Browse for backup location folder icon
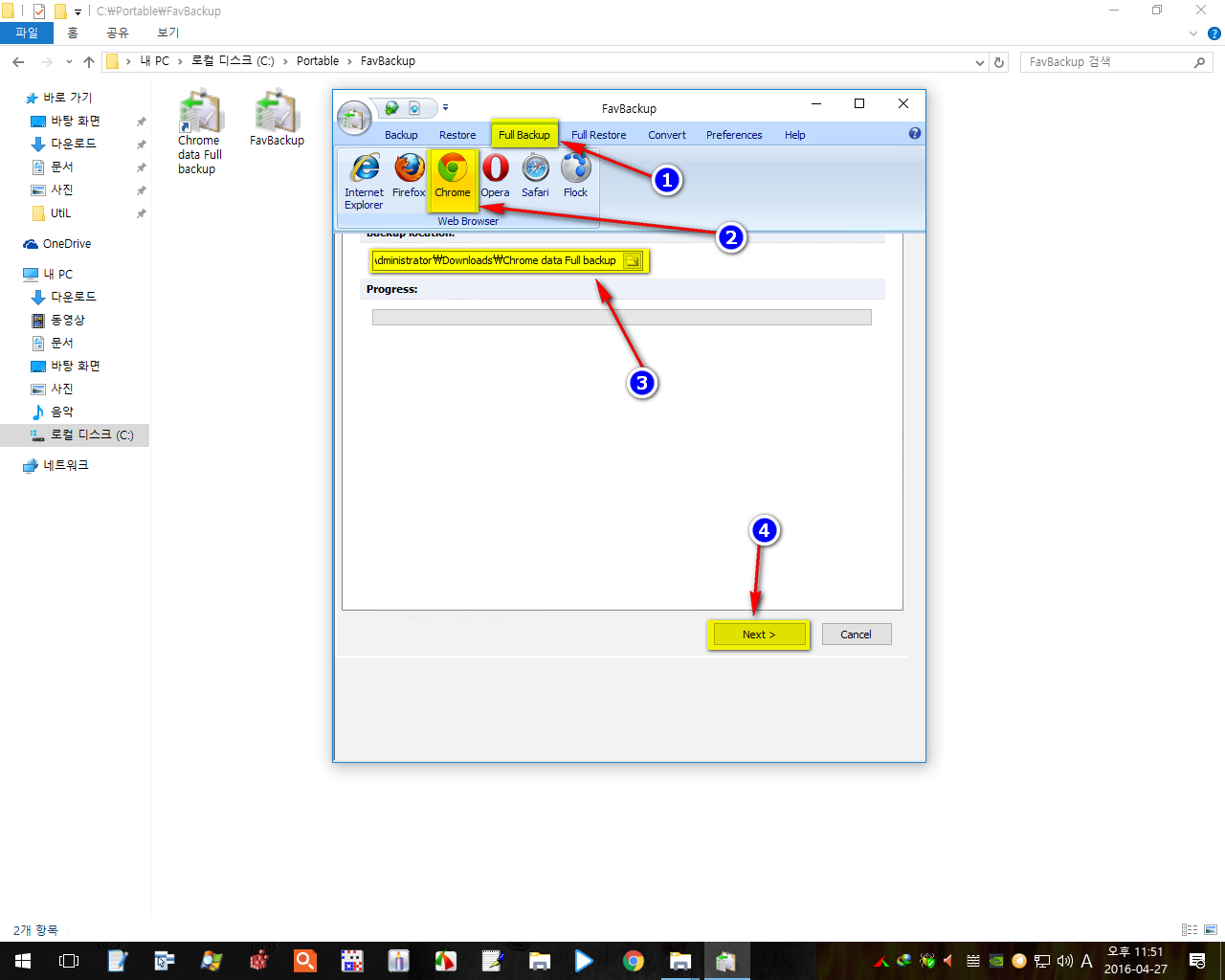The image size is (1225, 980). pyautogui.click(x=633, y=260)
